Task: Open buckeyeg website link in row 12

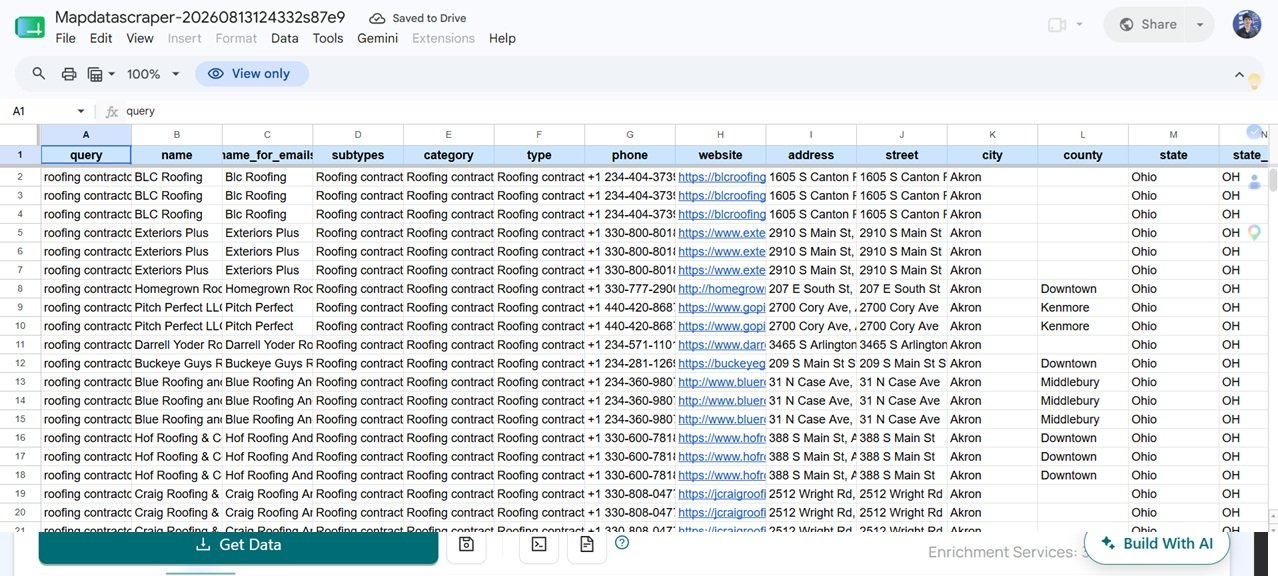Action: click(721, 364)
